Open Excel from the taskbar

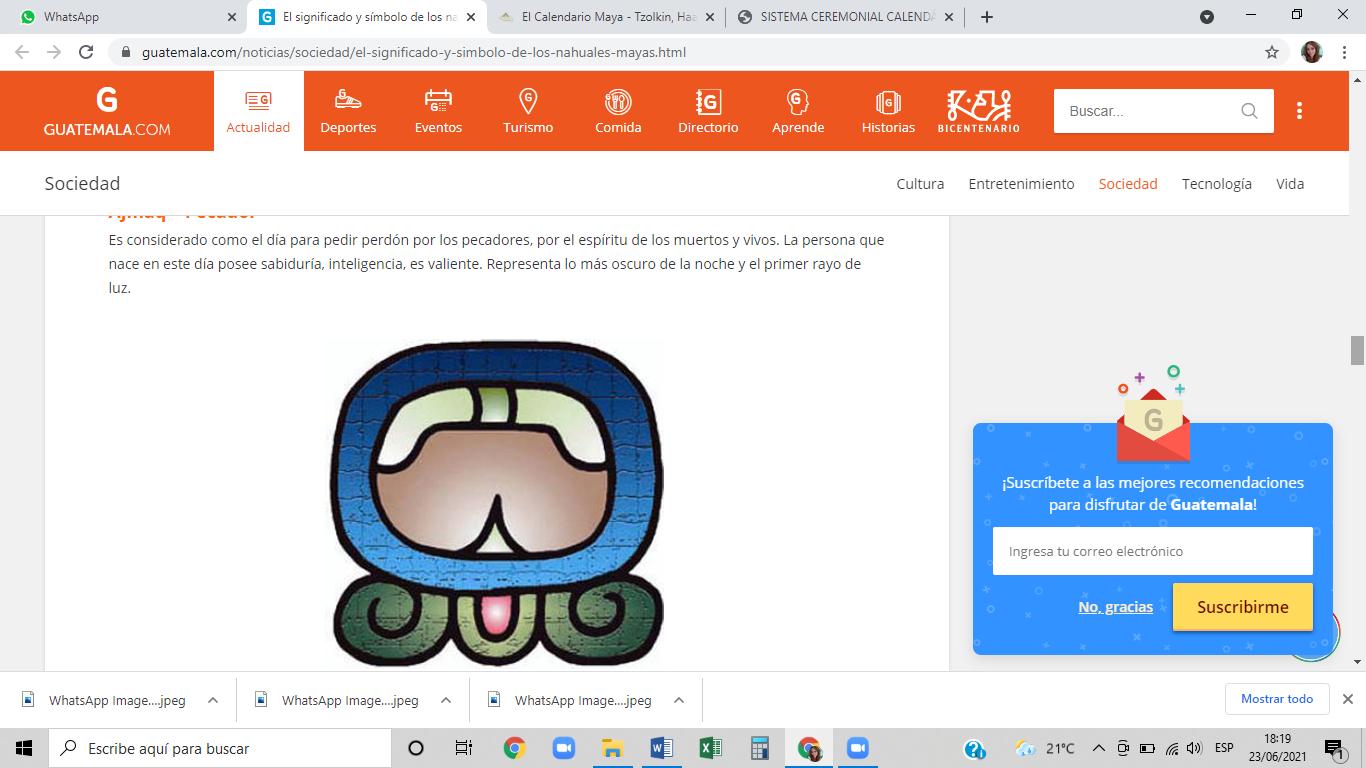coord(710,748)
